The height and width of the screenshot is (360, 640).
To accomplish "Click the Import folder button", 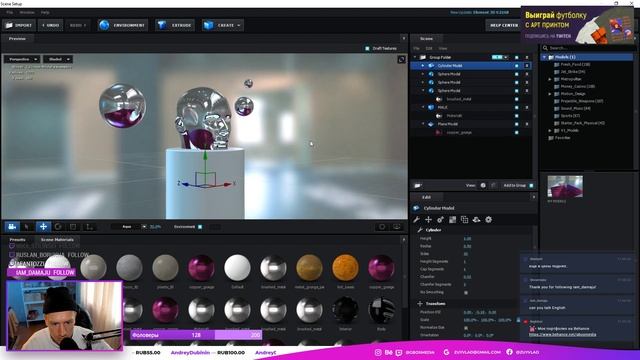I will 19,25.
